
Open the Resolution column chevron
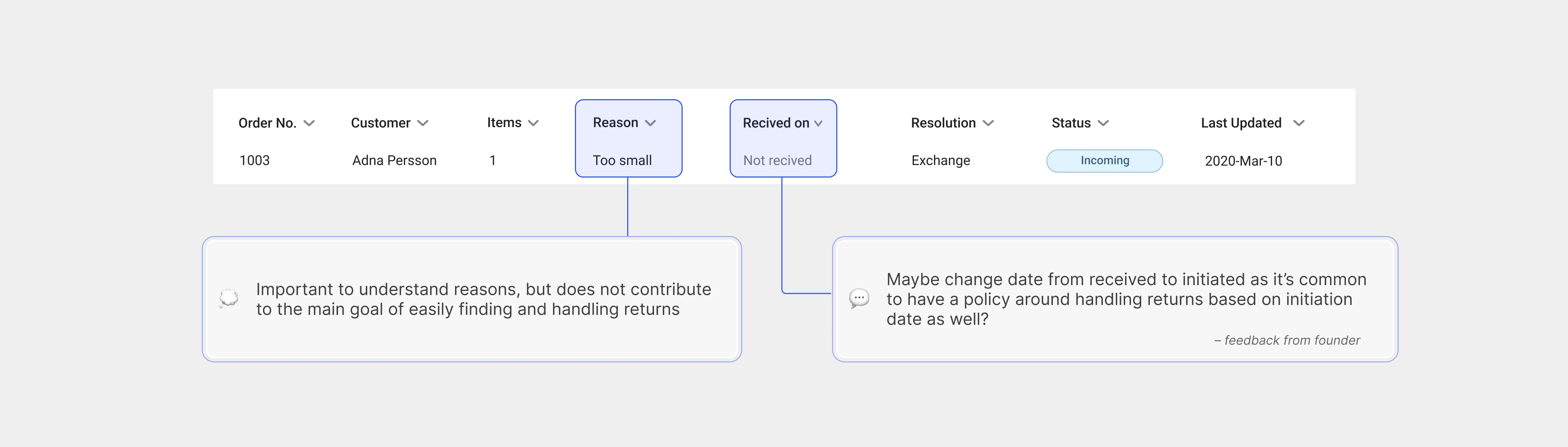coord(988,124)
